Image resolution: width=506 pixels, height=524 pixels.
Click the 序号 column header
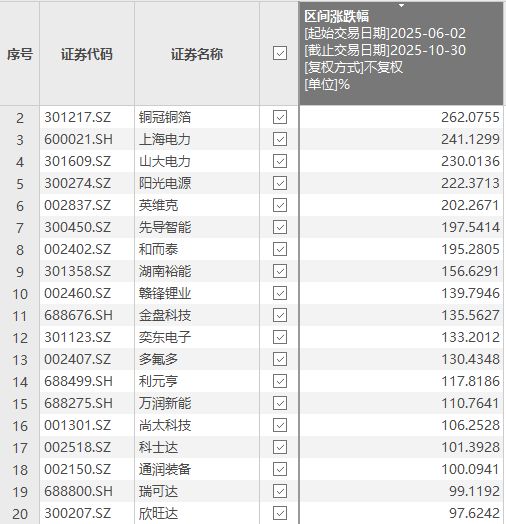point(20,53)
